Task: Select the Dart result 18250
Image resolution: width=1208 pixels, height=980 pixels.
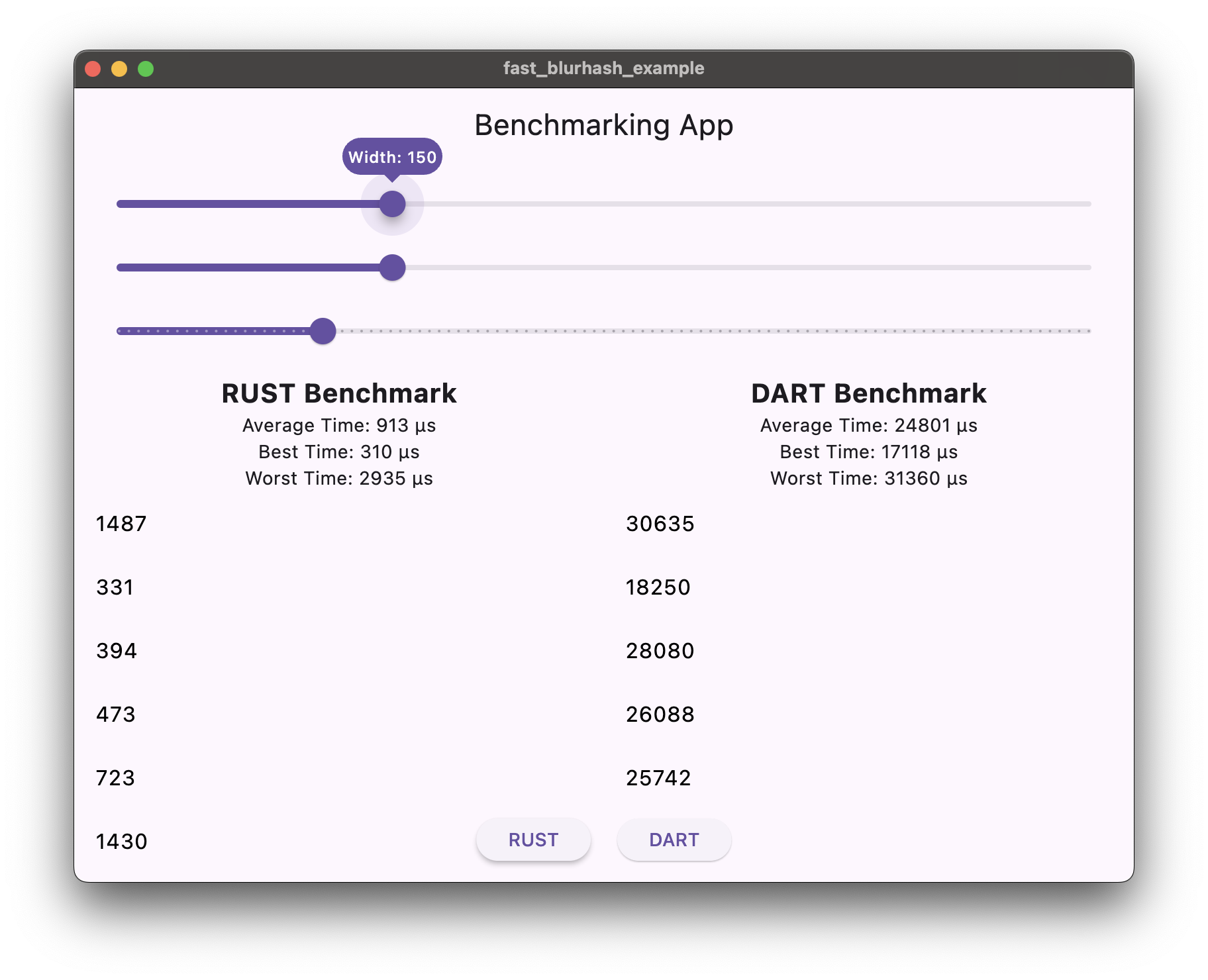Action: (658, 587)
